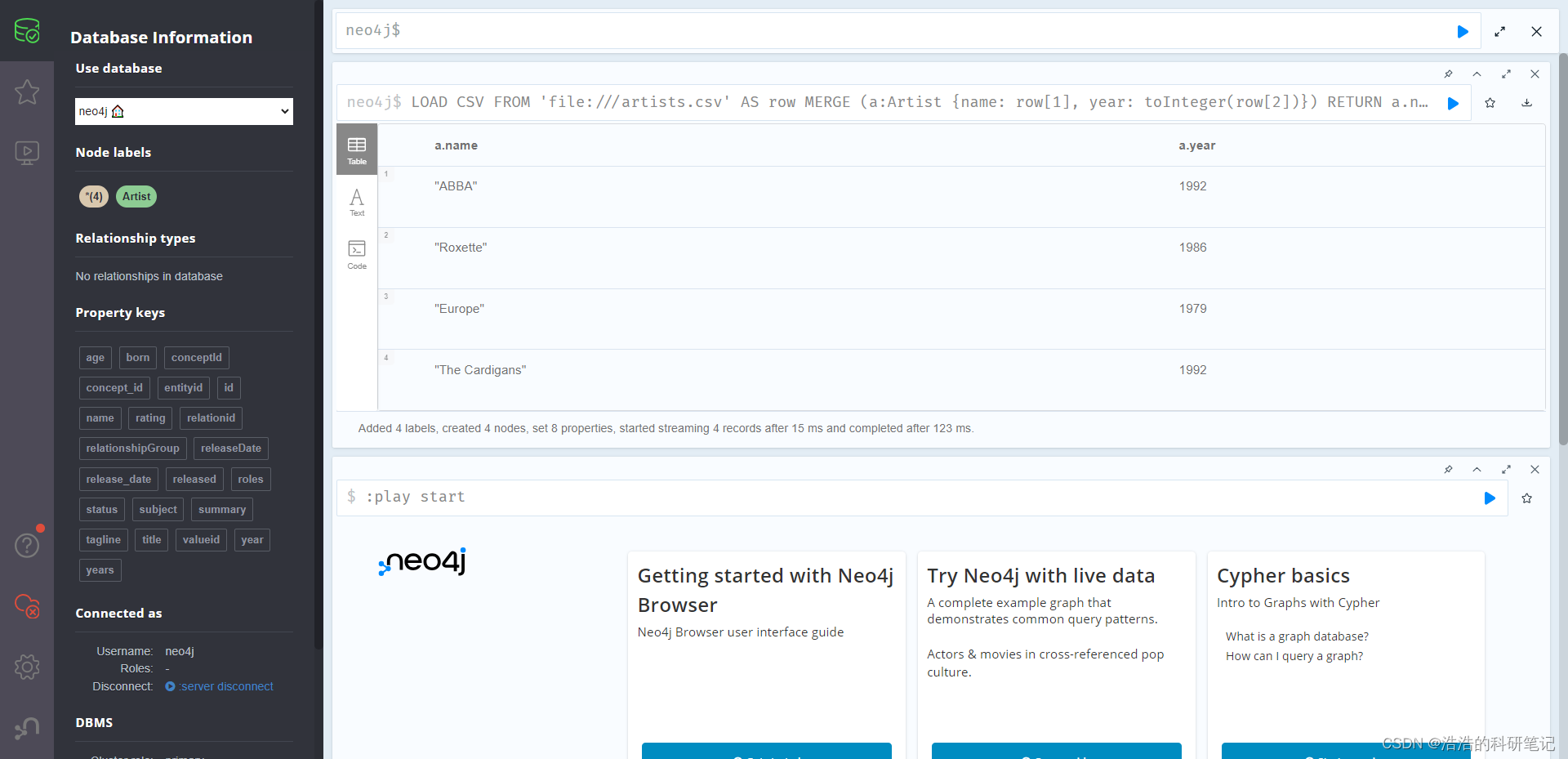Save LOAD CSV query as favorite
The image size is (1568, 759).
pyautogui.click(x=1490, y=103)
